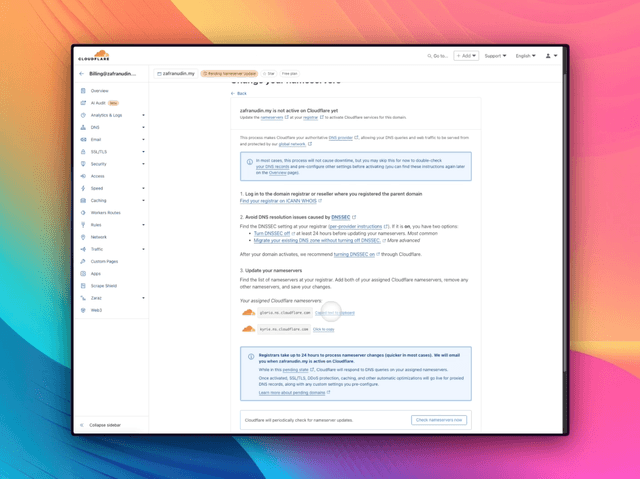Expand the Speed section arrow
The width and height of the screenshot is (640, 479).
click(143, 188)
